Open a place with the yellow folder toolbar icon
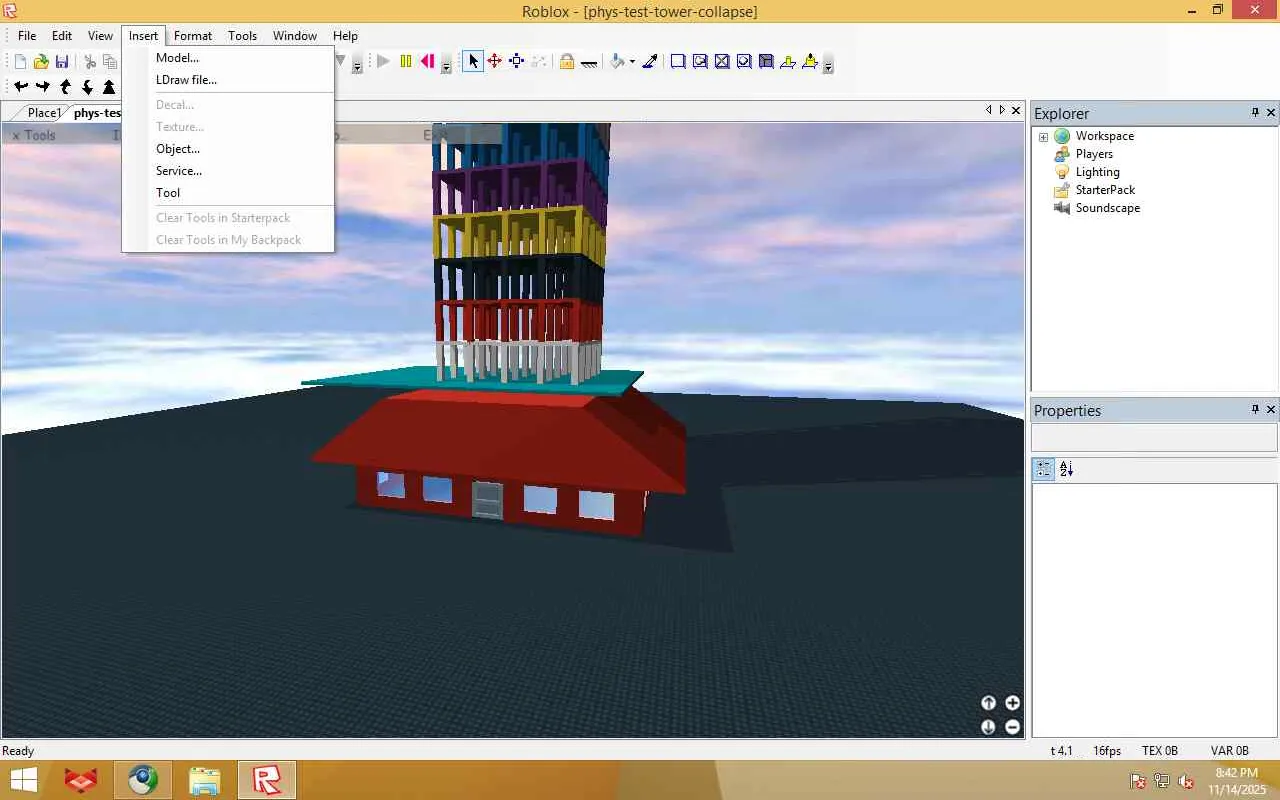1280x800 pixels. (x=41, y=62)
